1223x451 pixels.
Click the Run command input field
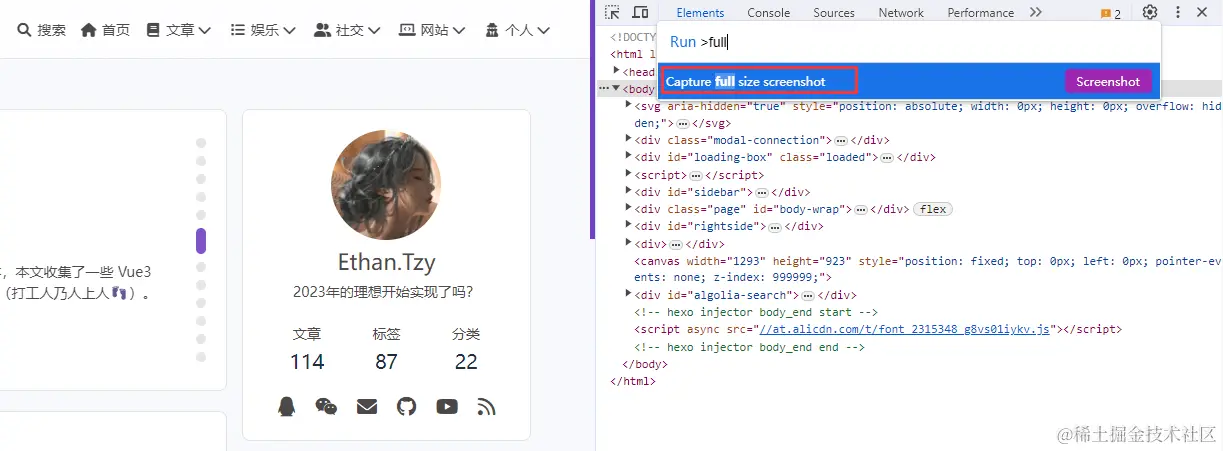(908, 42)
